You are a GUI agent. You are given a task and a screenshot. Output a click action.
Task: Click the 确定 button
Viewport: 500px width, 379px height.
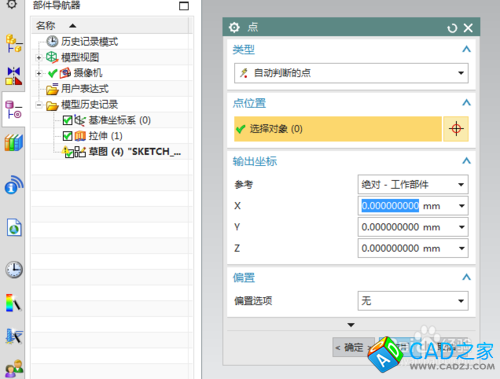coord(353,347)
